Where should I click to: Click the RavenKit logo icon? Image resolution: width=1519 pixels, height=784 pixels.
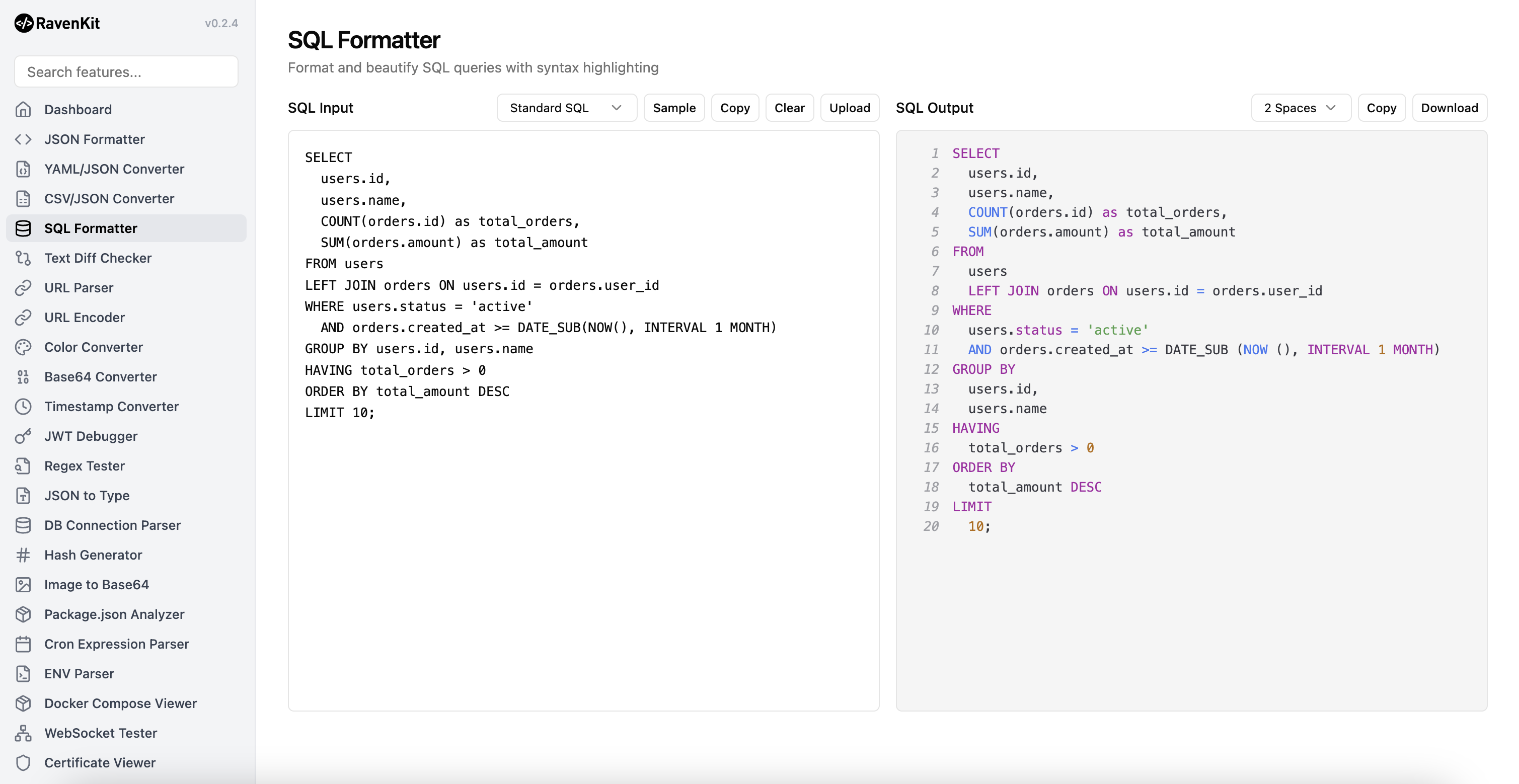pos(24,23)
